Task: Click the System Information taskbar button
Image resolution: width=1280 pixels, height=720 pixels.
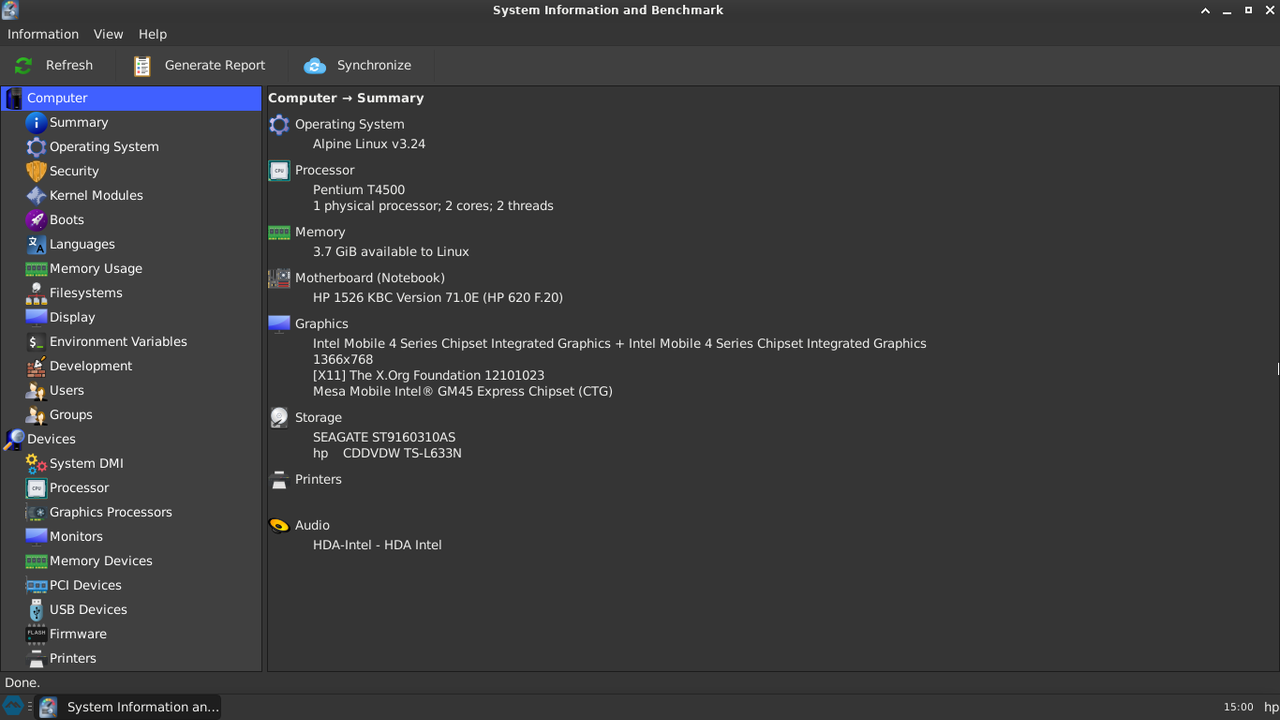Action: (x=128, y=707)
